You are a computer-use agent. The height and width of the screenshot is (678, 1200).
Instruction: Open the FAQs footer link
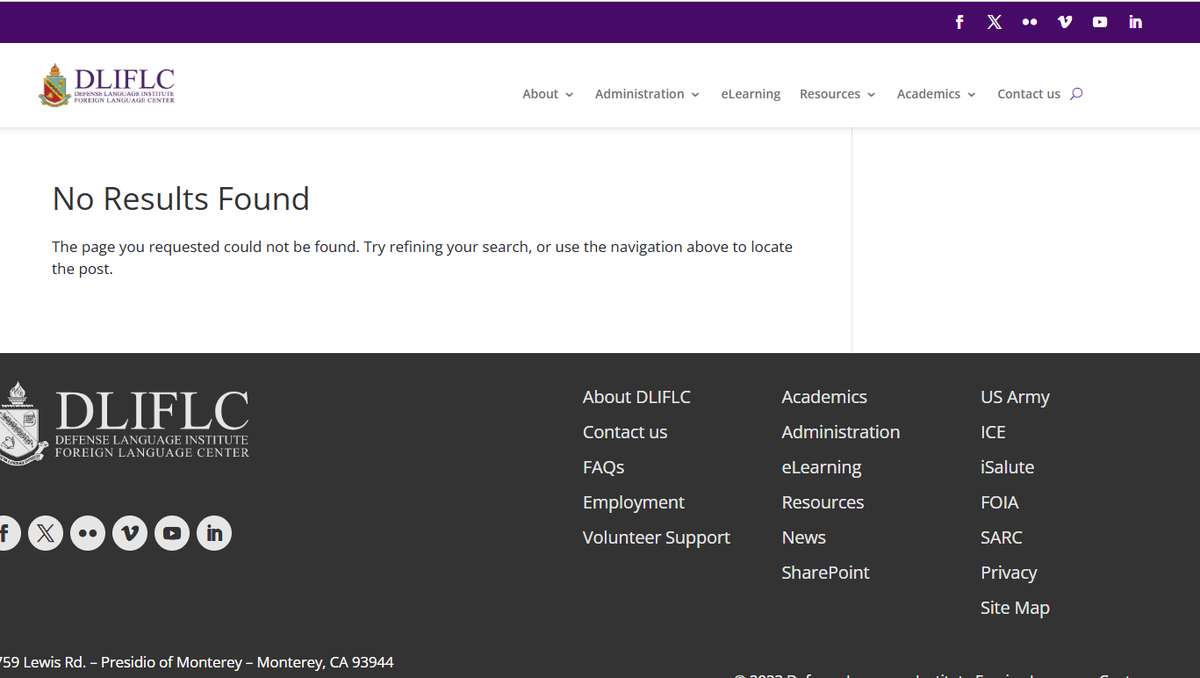pos(603,467)
